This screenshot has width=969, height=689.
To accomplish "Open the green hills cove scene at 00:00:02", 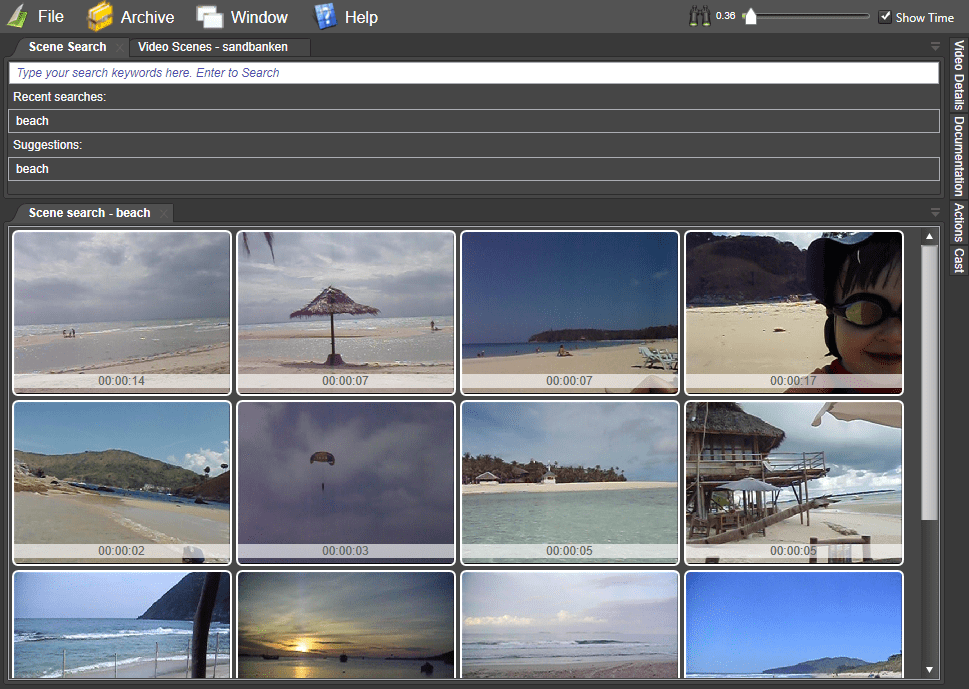I will pos(122,483).
